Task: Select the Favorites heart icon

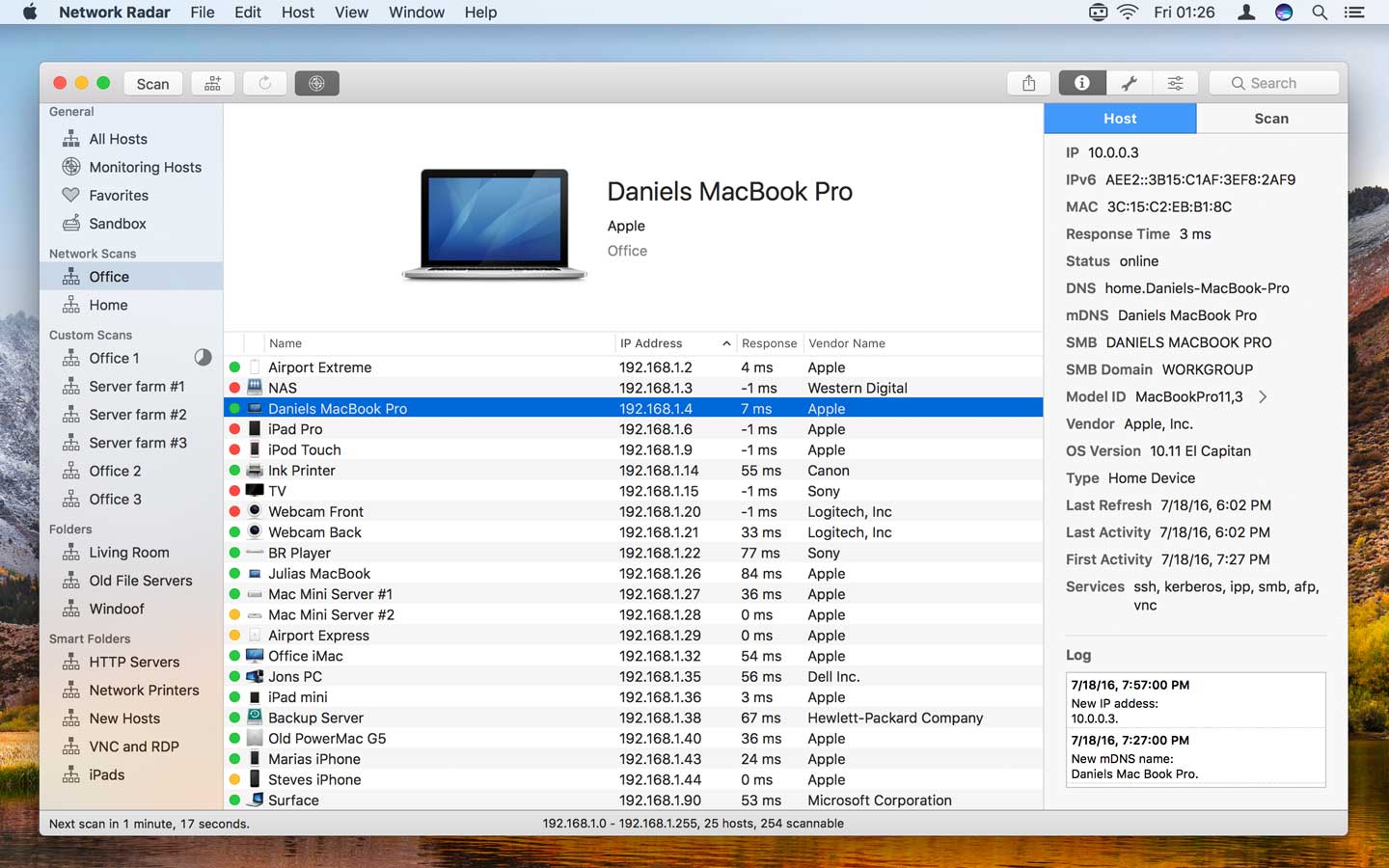Action: pos(71,195)
